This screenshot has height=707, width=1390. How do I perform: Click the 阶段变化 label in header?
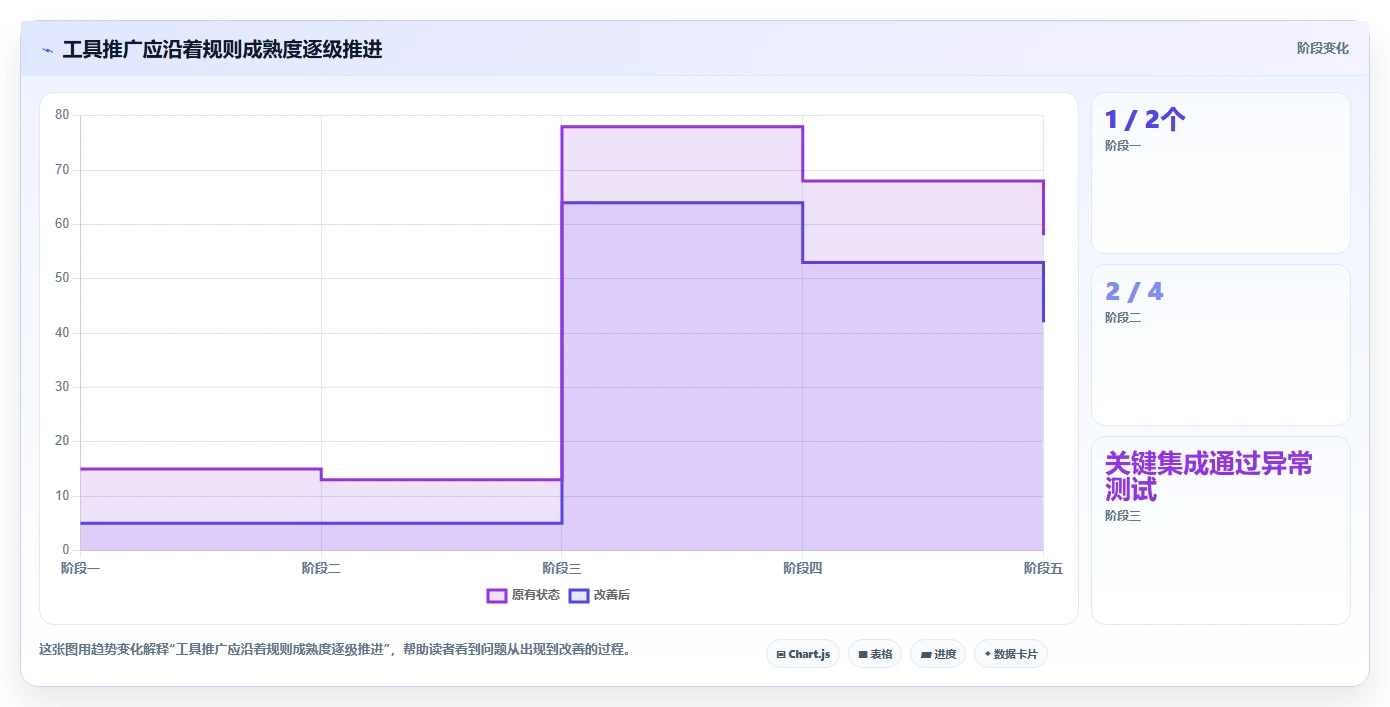[1323, 48]
